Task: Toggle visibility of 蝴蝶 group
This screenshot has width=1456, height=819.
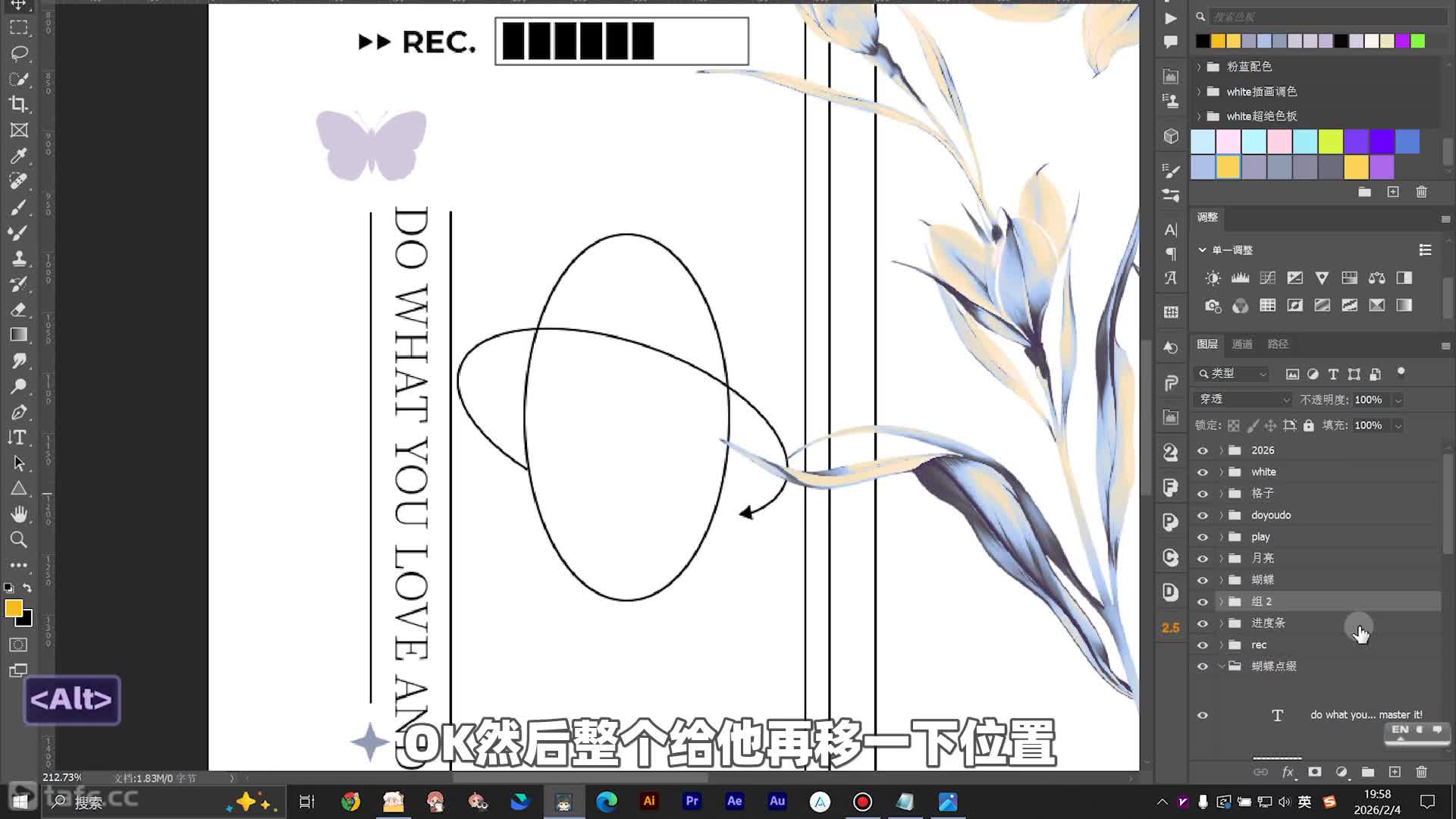Action: click(1203, 580)
